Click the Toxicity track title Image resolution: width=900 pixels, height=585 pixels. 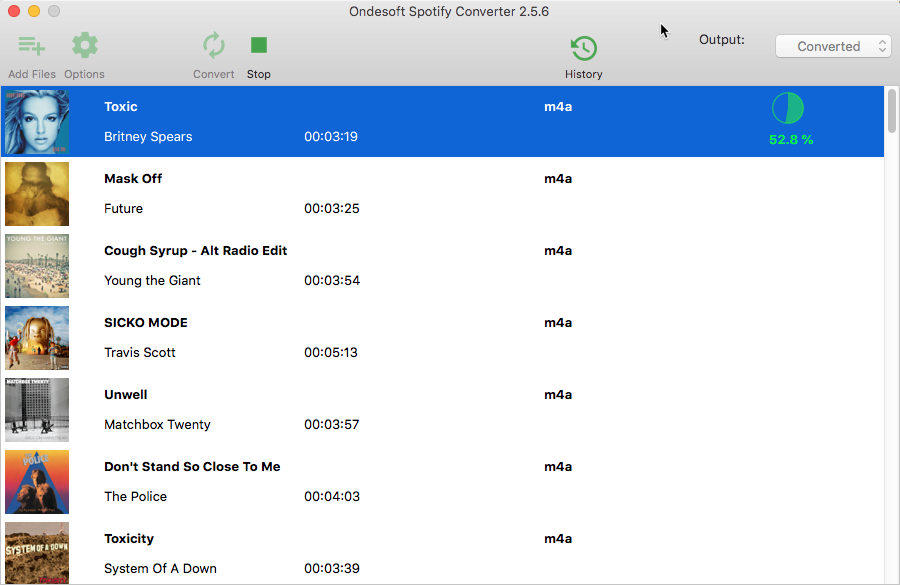129,538
